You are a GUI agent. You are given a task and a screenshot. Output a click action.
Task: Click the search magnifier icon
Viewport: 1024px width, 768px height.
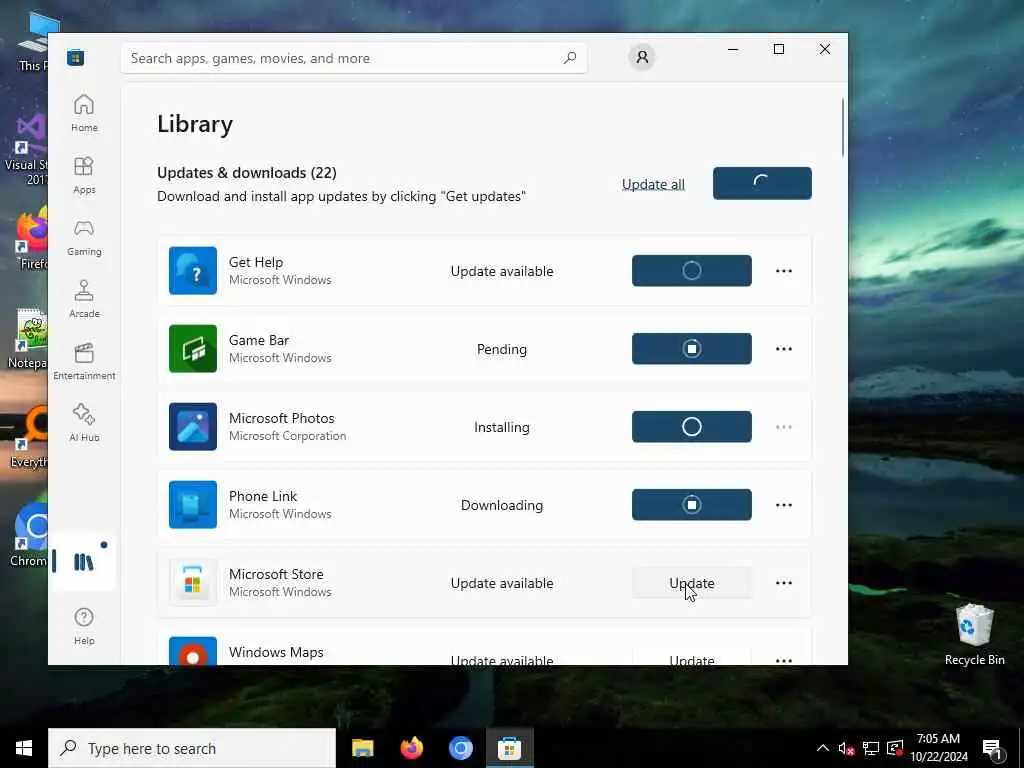coord(569,58)
